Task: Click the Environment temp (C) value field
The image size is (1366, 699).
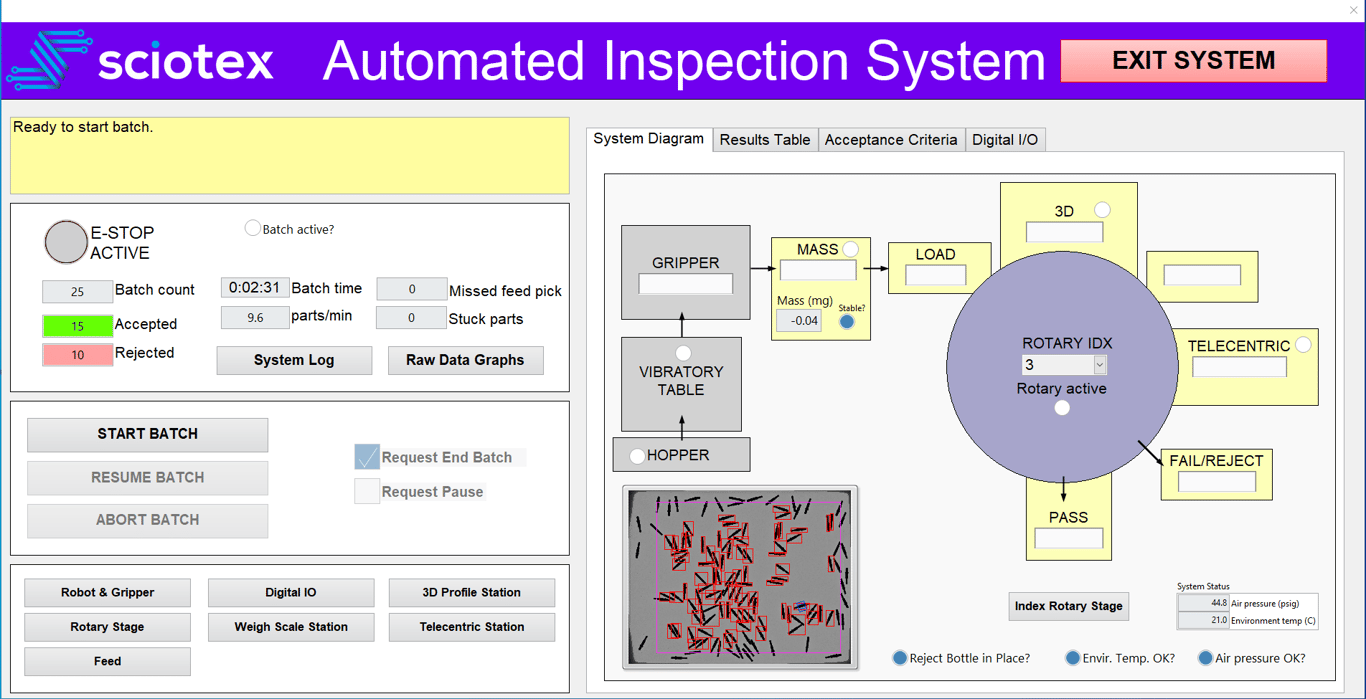Action: [1203, 621]
